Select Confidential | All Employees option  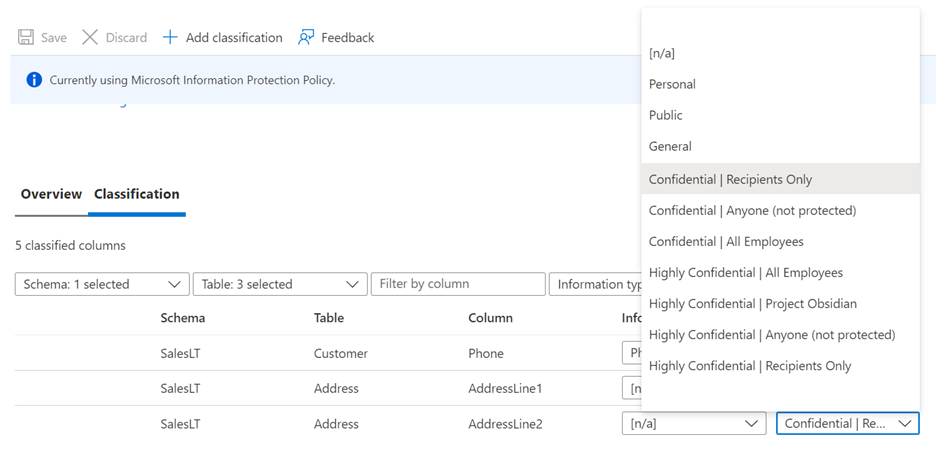(x=726, y=241)
